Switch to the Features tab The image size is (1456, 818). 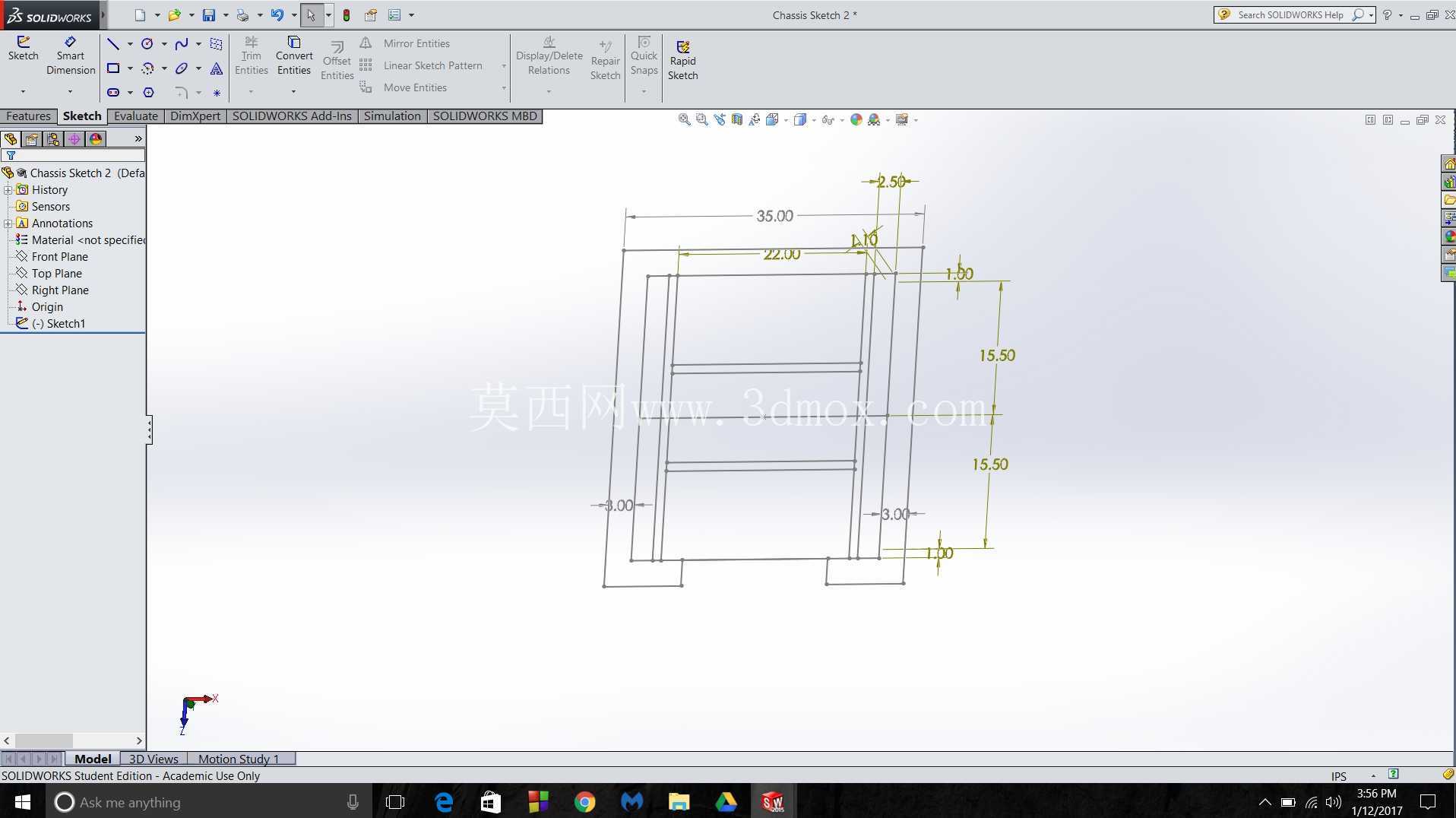tap(28, 116)
